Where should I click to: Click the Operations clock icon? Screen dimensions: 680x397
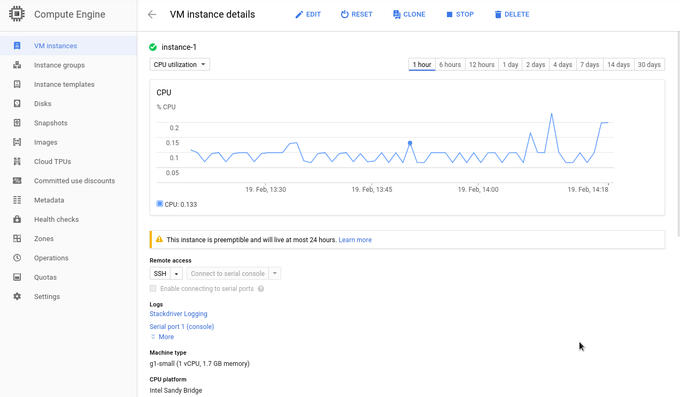[17, 258]
